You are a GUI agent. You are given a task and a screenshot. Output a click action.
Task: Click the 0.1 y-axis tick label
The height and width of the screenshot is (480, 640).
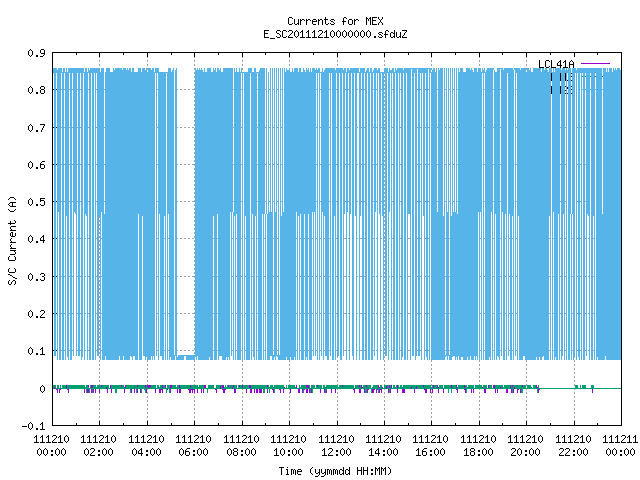click(x=36, y=351)
